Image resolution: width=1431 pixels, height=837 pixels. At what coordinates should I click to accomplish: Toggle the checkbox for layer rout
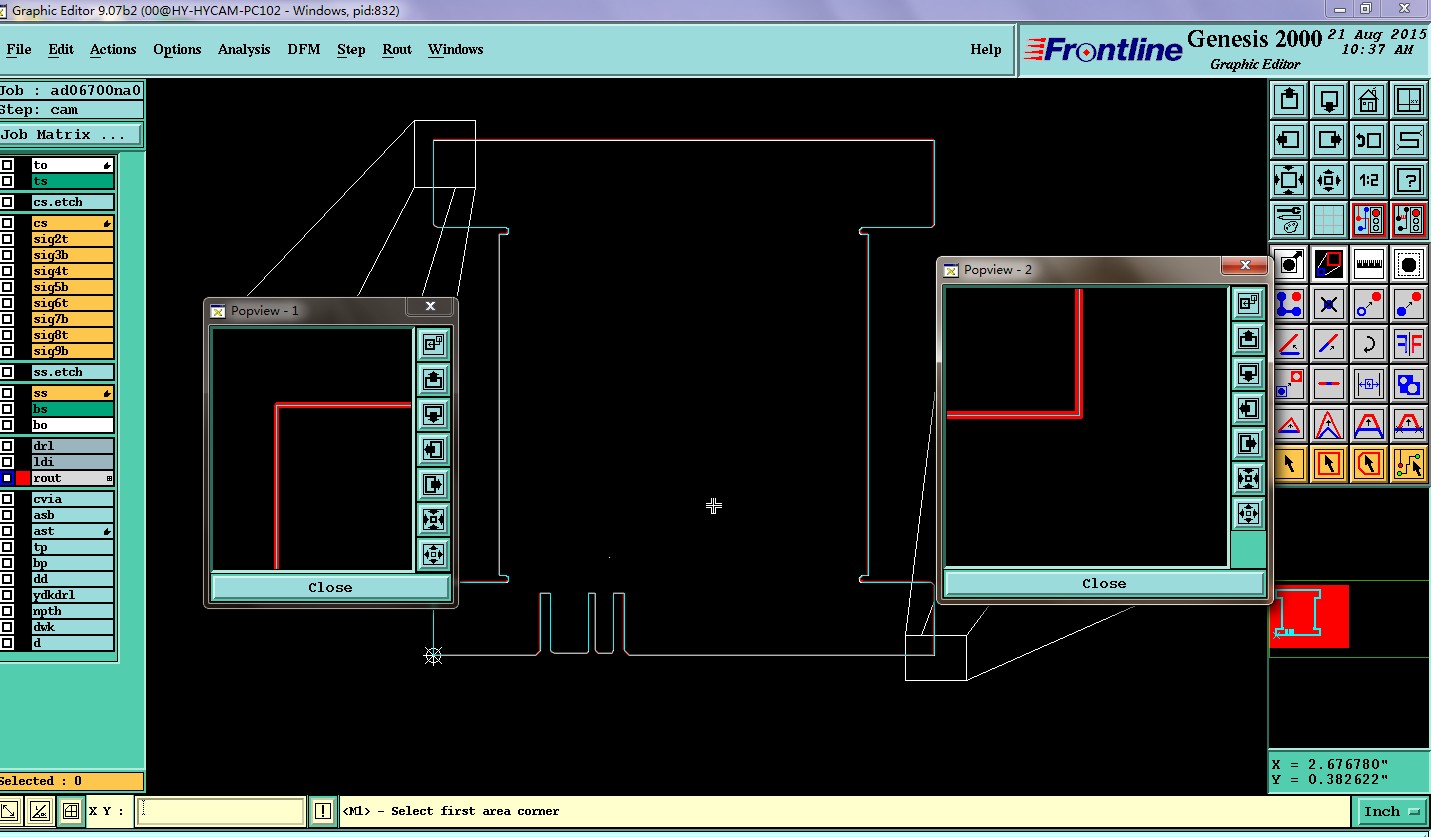[7, 478]
